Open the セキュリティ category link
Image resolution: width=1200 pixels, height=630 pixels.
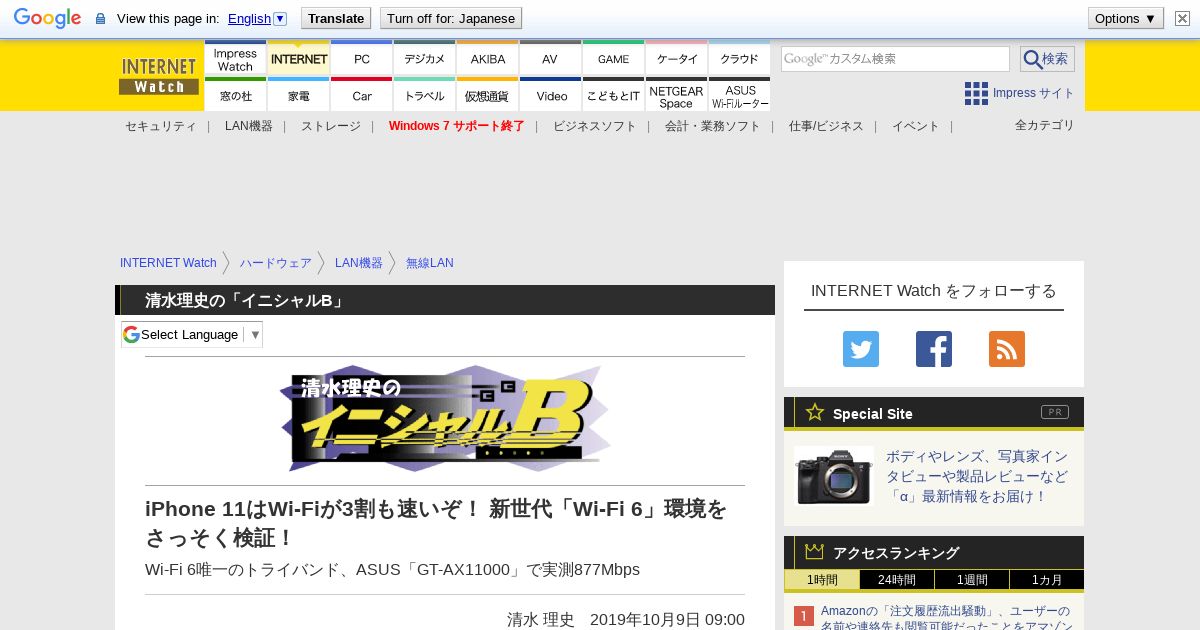click(x=161, y=126)
